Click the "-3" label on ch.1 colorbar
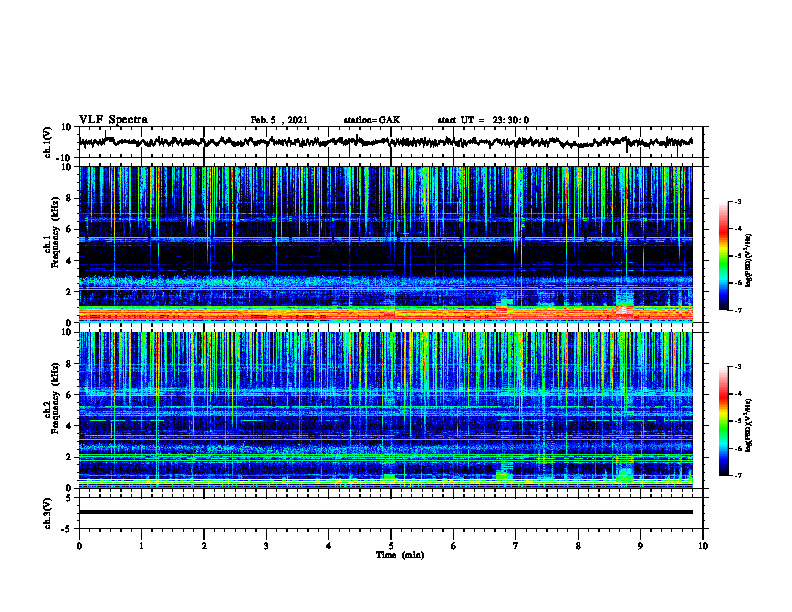The width and height of the screenshot is (792, 612). click(x=738, y=202)
